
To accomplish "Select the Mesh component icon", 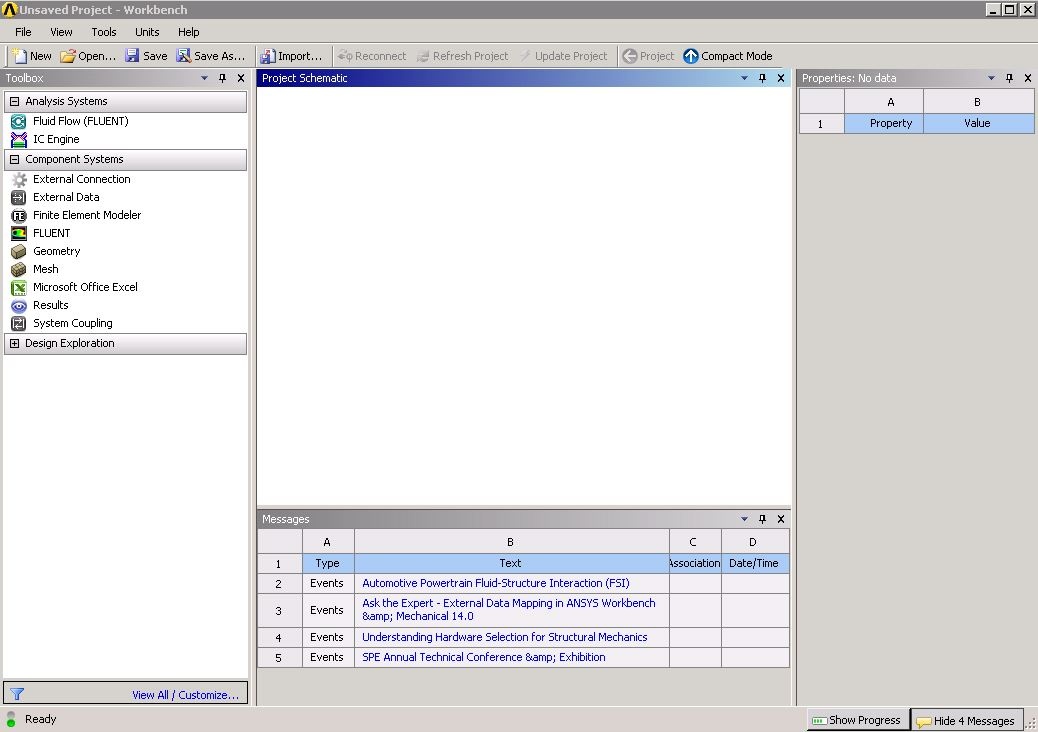I will tap(19, 269).
